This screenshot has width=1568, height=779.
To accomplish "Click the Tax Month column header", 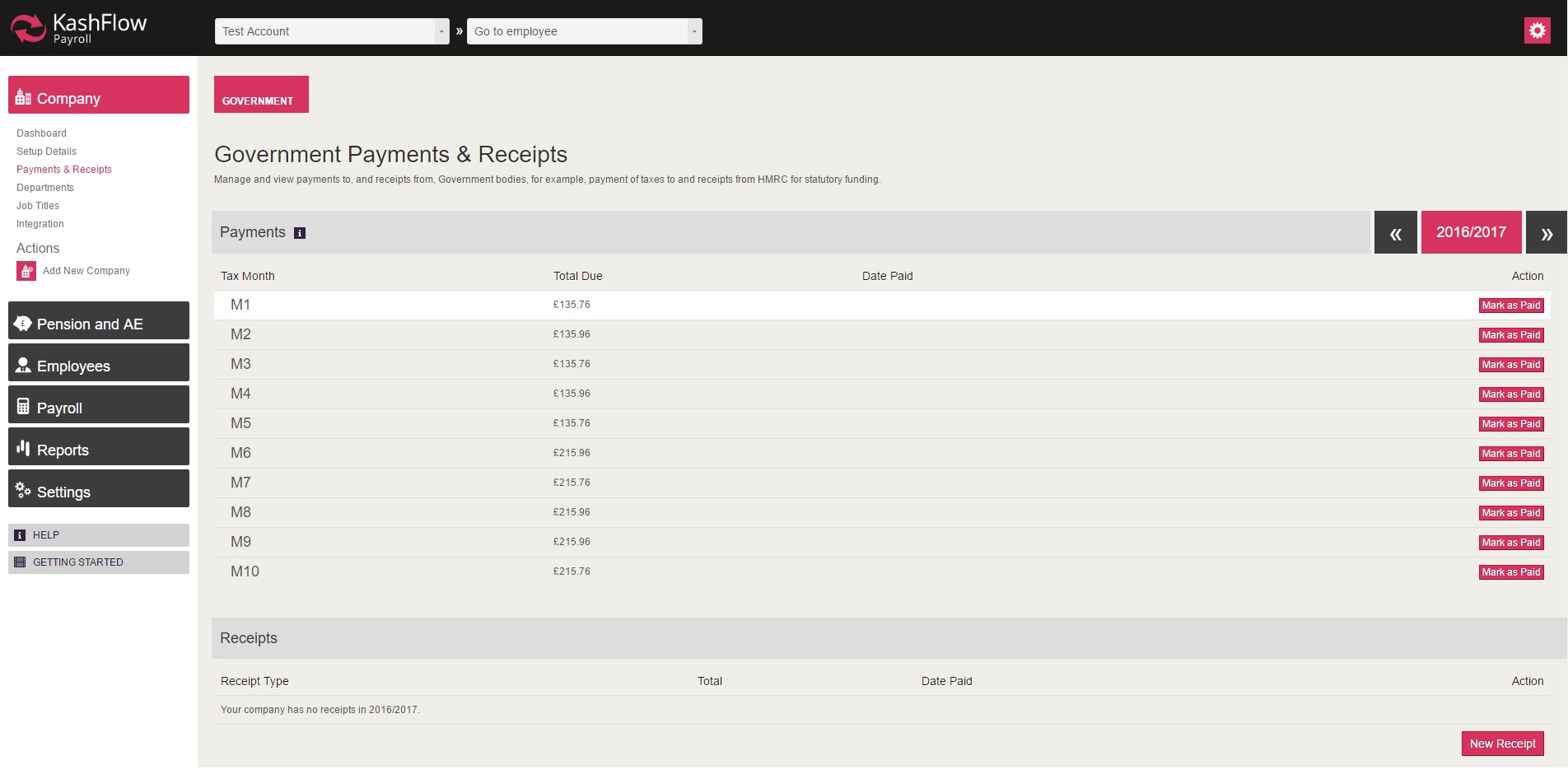I will click(x=248, y=276).
